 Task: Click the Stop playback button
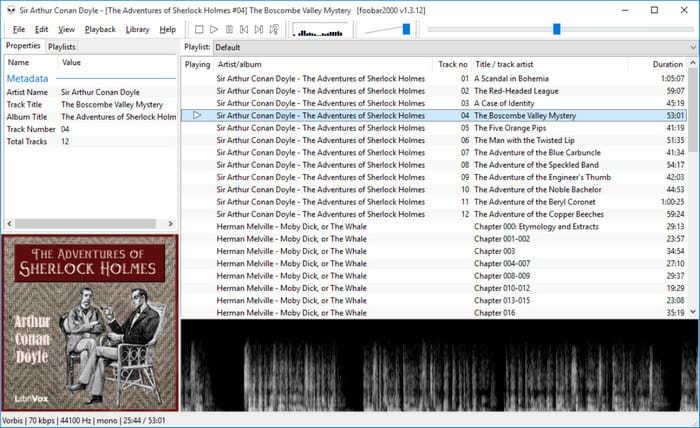pos(199,29)
